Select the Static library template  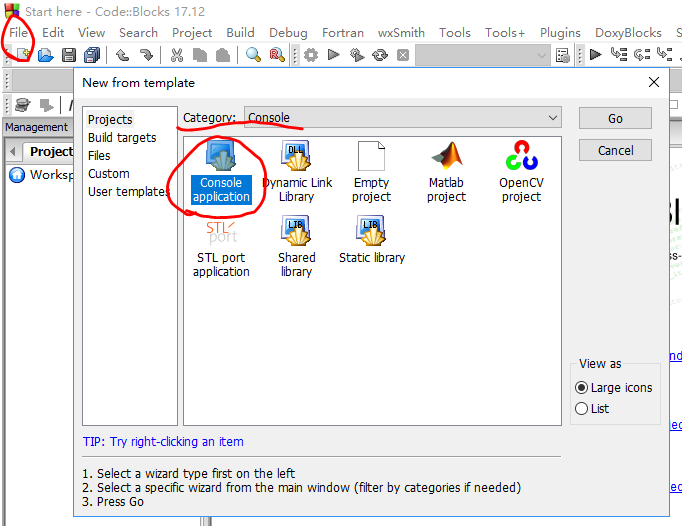372,240
